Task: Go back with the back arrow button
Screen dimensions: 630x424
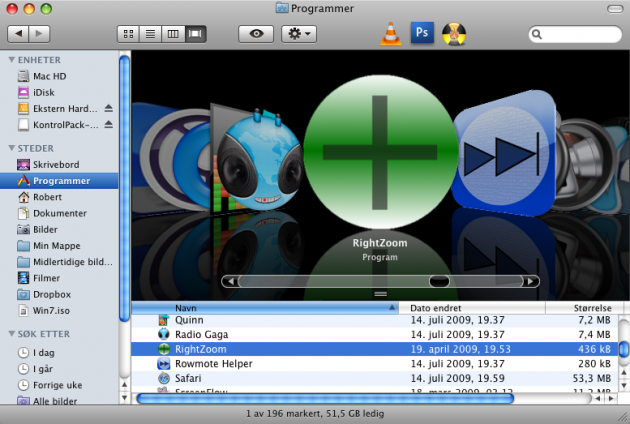Action: [x=18, y=34]
